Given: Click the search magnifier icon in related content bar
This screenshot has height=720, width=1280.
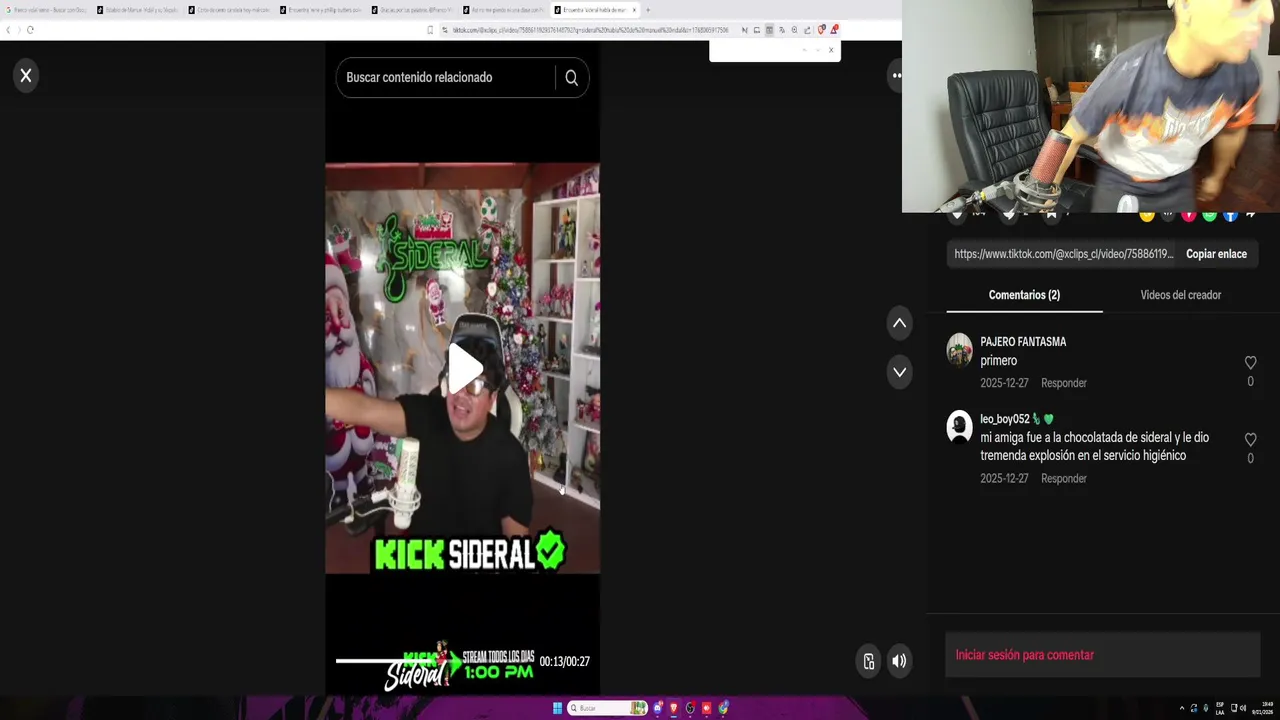Looking at the screenshot, I should coord(571,78).
